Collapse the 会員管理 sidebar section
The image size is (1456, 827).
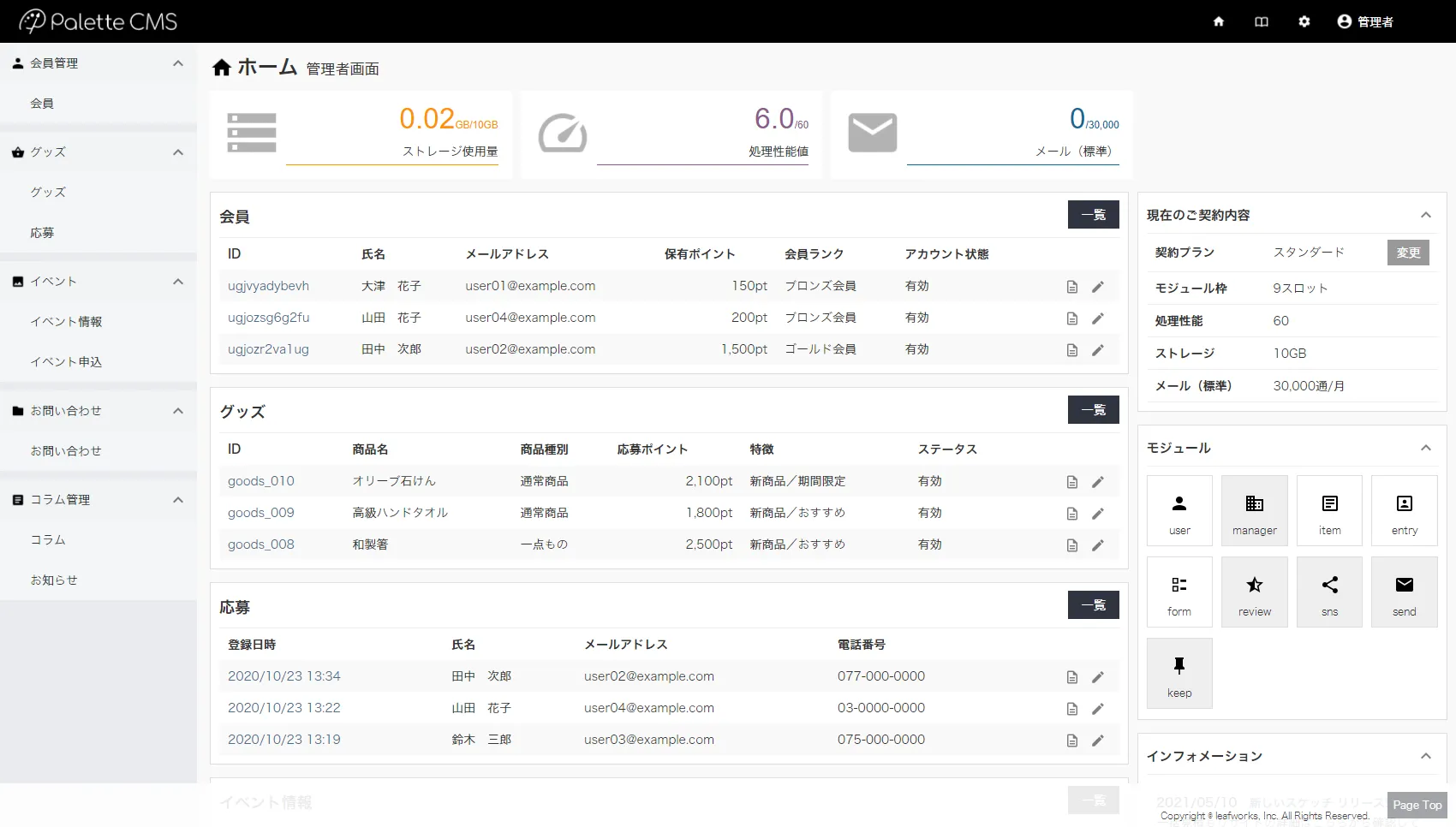pyautogui.click(x=178, y=62)
